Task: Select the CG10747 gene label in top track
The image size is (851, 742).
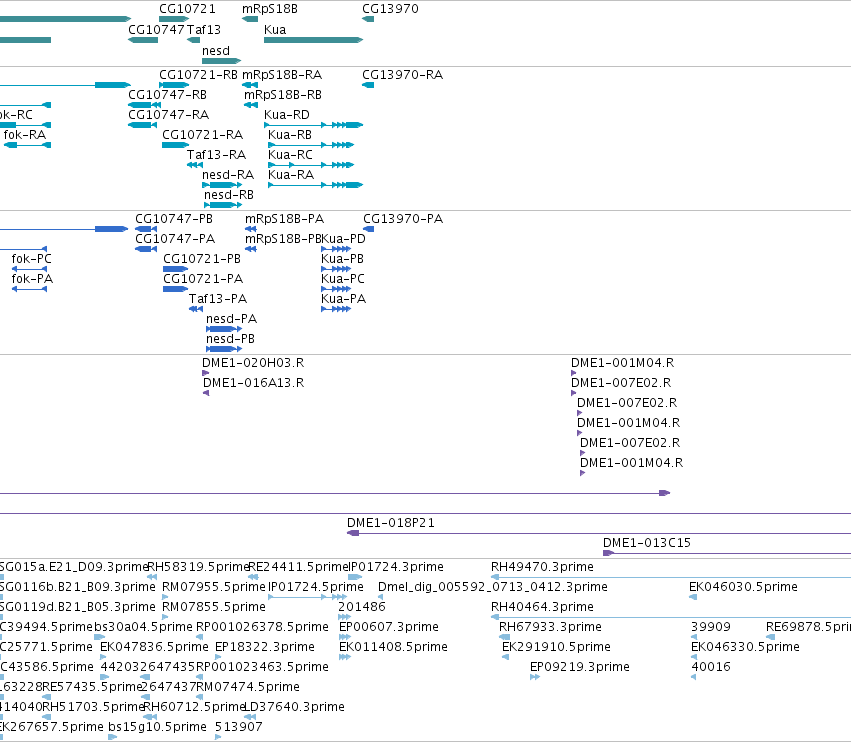Action: [x=156, y=30]
